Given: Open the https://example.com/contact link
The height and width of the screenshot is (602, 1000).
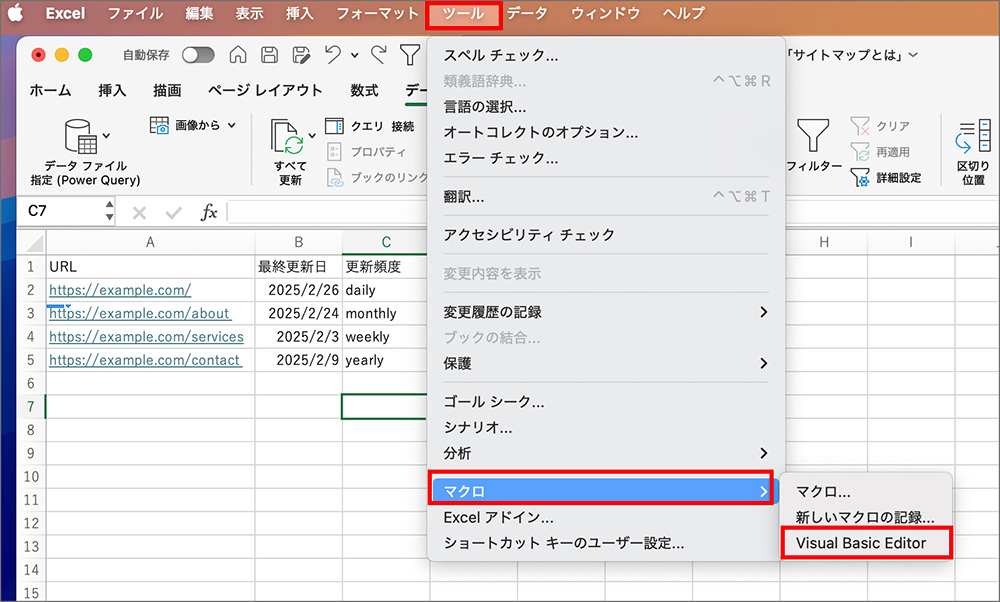Looking at the screenshot, I should (145, 360).
